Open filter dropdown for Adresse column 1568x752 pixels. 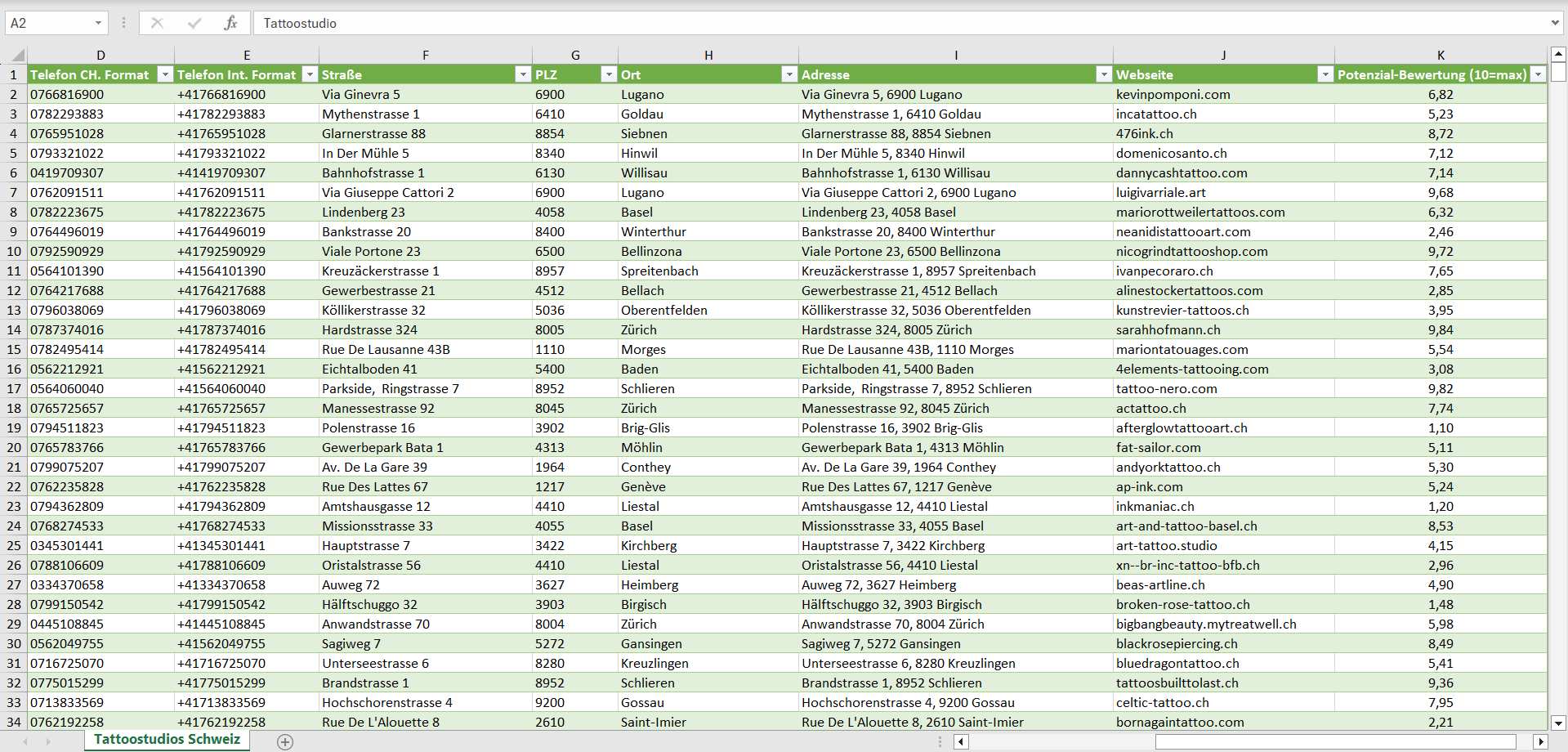(1104, 74)
